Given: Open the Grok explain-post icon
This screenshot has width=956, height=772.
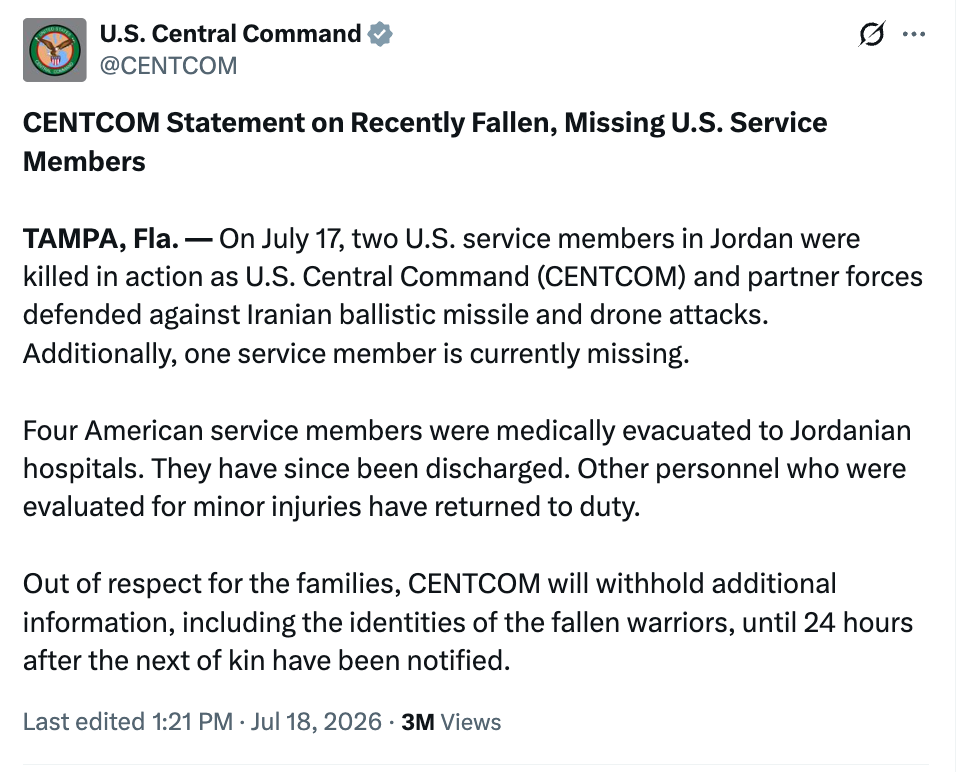Looking at the screenshot, I should (x=871, y=34).
